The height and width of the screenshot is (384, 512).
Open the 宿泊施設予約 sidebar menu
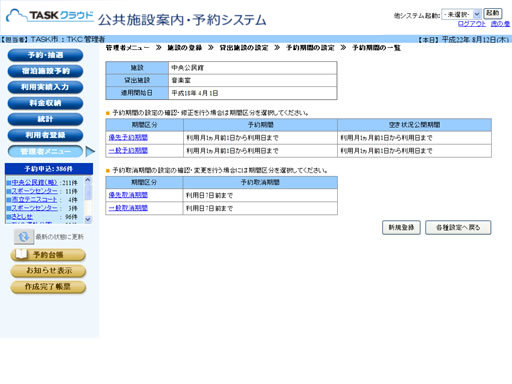[45, 71]
